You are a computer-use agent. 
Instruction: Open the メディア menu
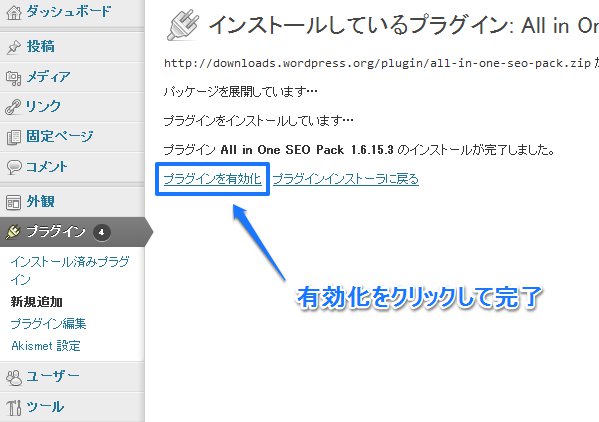[x=49, y=77]
